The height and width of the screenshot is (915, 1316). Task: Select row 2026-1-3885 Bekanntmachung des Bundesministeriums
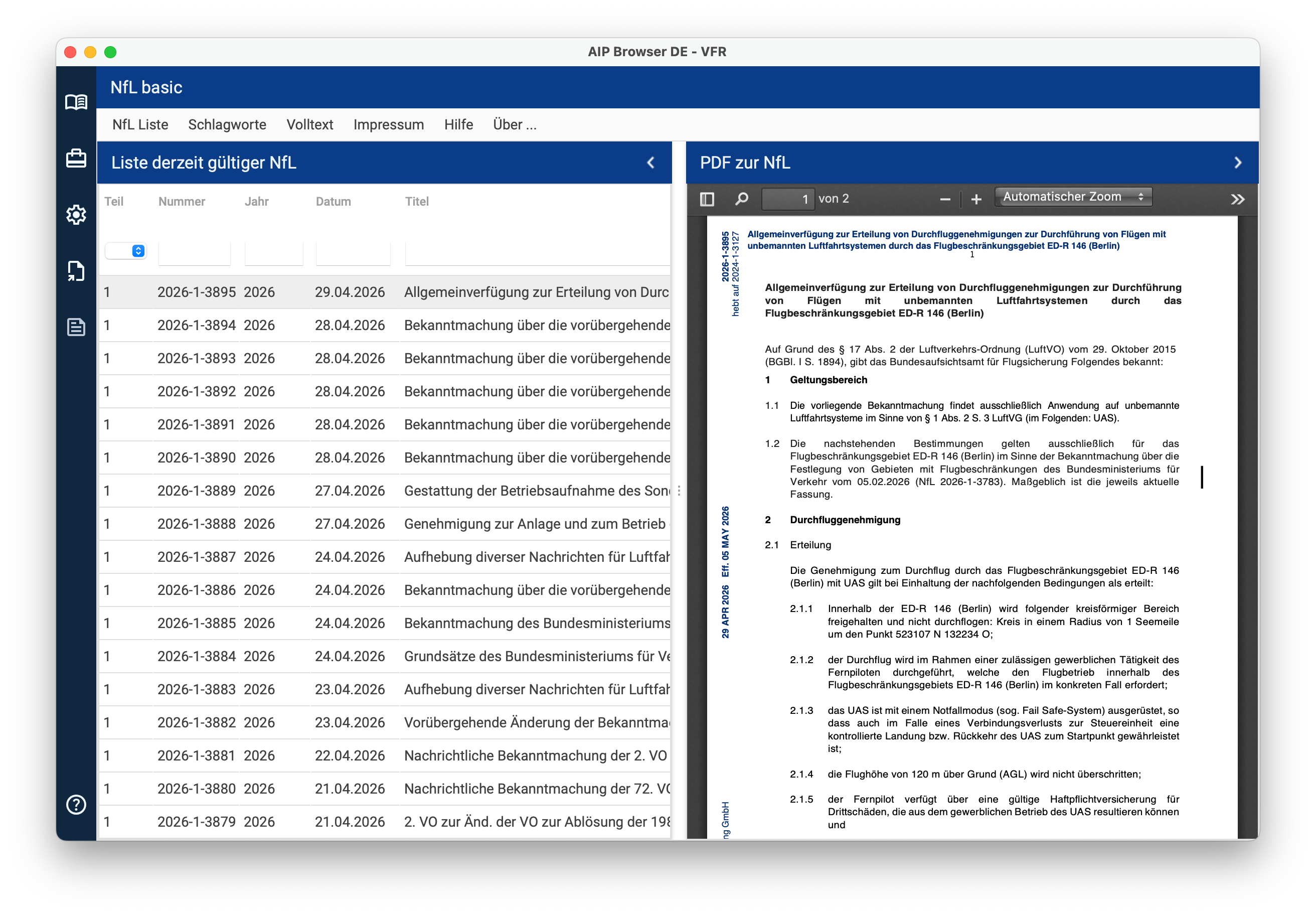385,624
